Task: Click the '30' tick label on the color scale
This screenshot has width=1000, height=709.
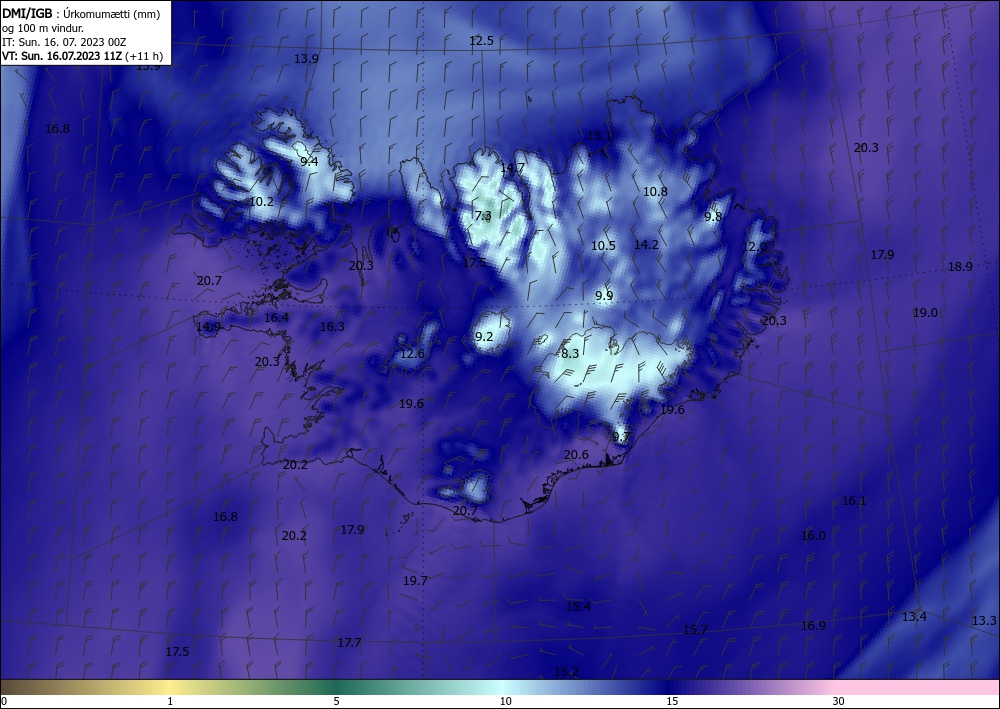Action: point(839,701)
